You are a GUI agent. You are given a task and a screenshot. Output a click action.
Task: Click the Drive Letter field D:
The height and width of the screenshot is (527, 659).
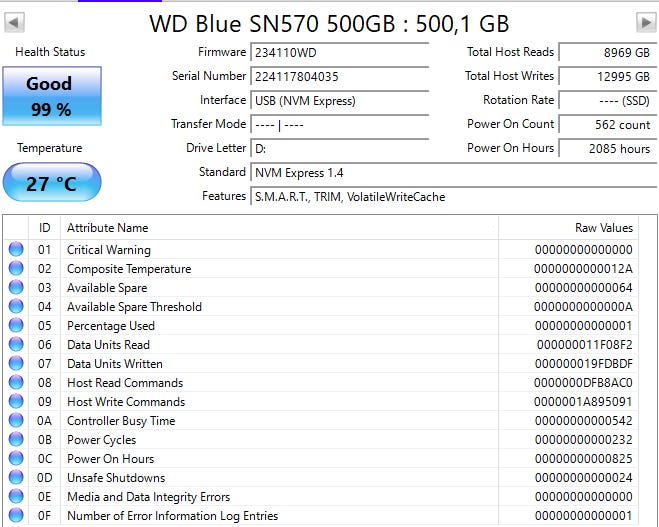click(340, 149)
